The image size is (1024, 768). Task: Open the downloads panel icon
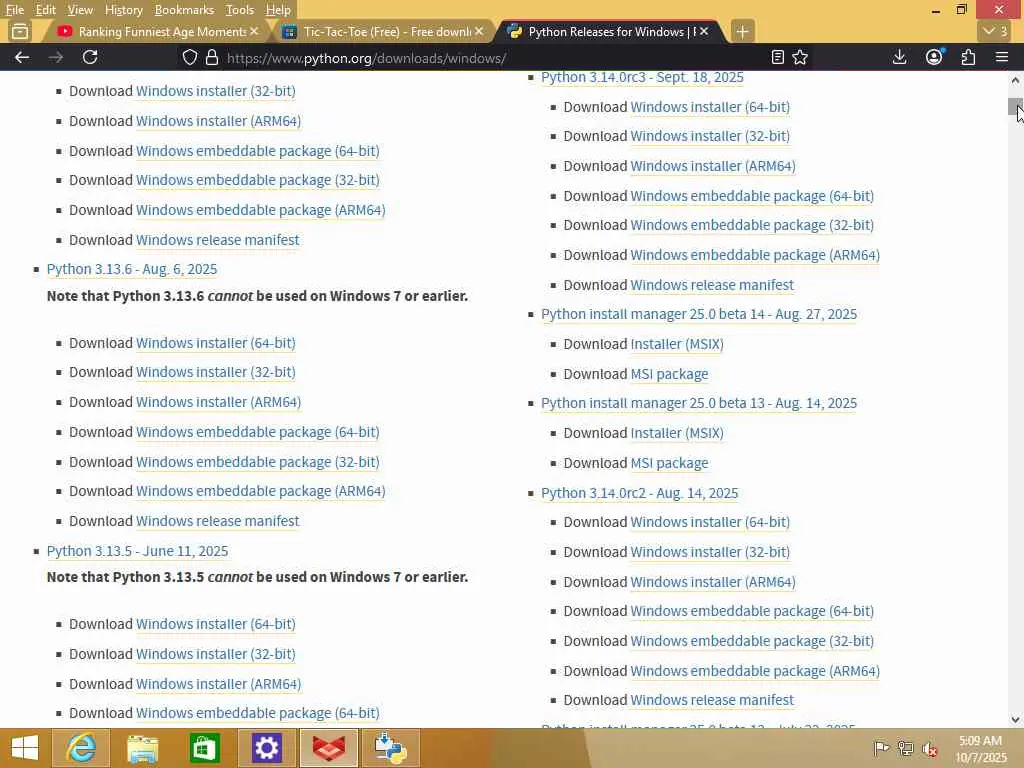[899, 57]
